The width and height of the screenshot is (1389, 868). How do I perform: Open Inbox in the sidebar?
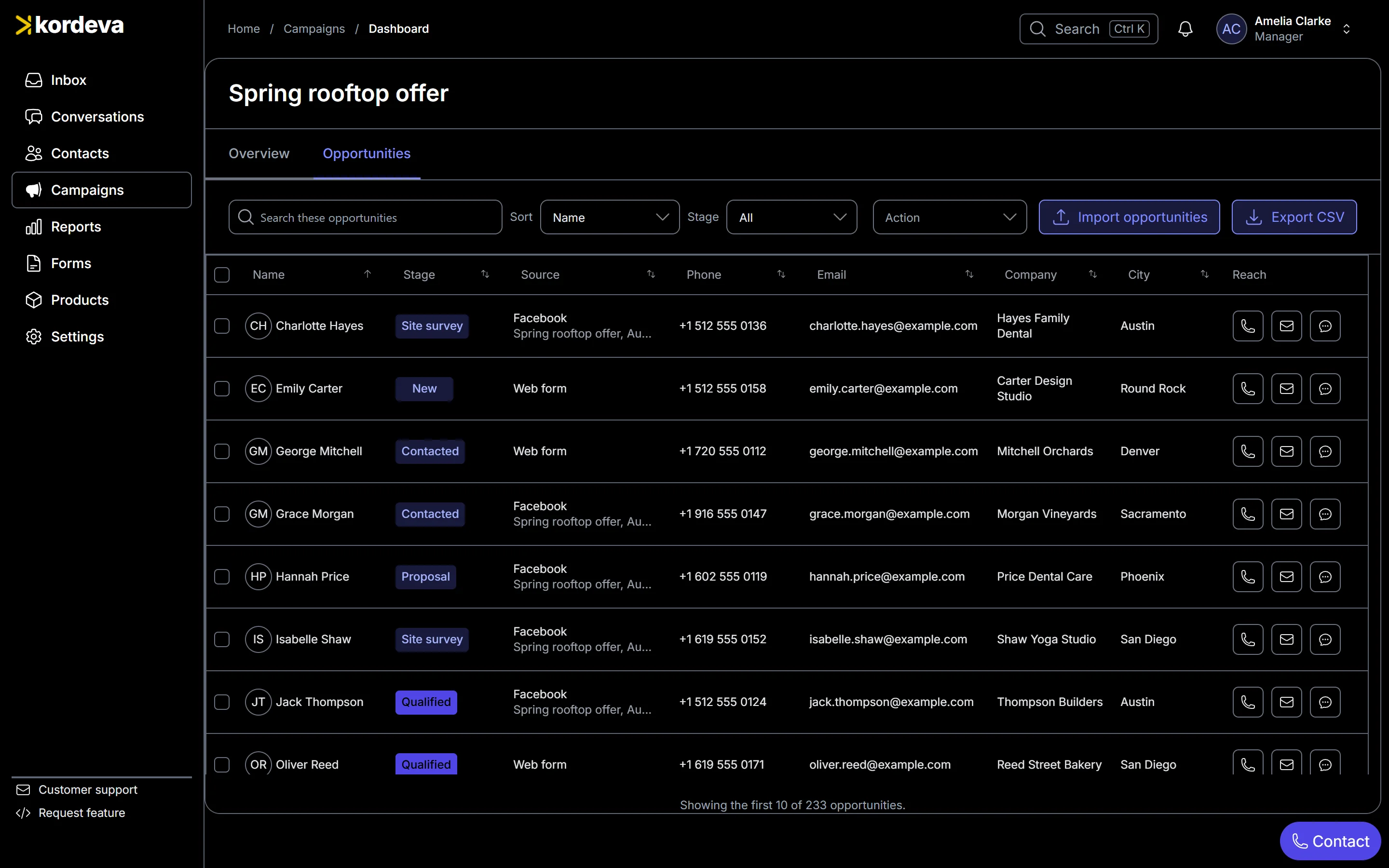[102, 81]
